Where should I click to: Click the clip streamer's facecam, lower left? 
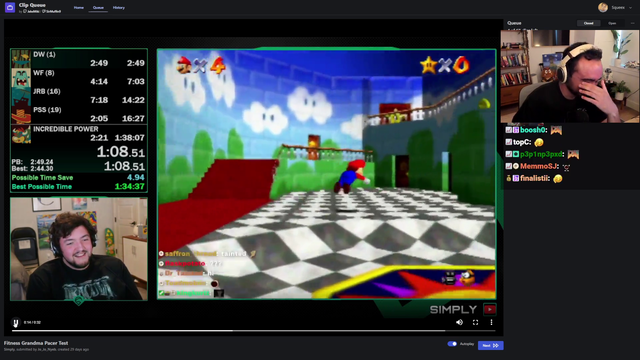pyautogui.click(x=79, y=249)
